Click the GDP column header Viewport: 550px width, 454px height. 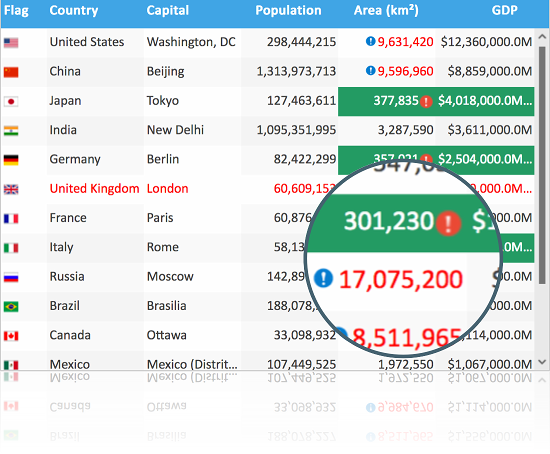coord(504,11)
